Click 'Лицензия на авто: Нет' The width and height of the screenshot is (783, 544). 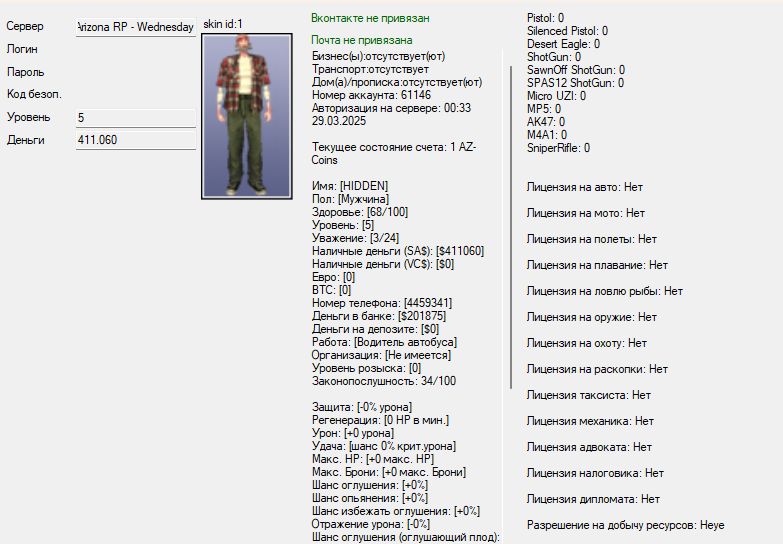pos(585,187)
